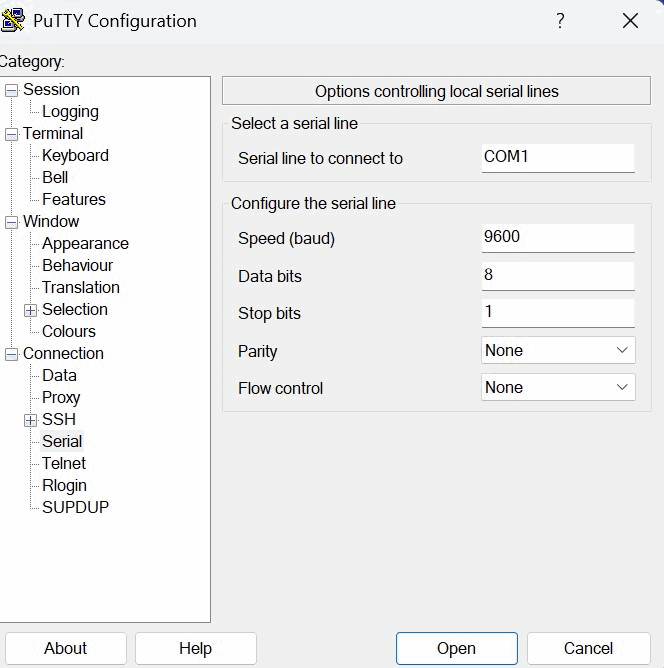This screenshot has width=664, height=668.
Task: Select the Session category
Action: pyautogui.click(x=51, y=89)
